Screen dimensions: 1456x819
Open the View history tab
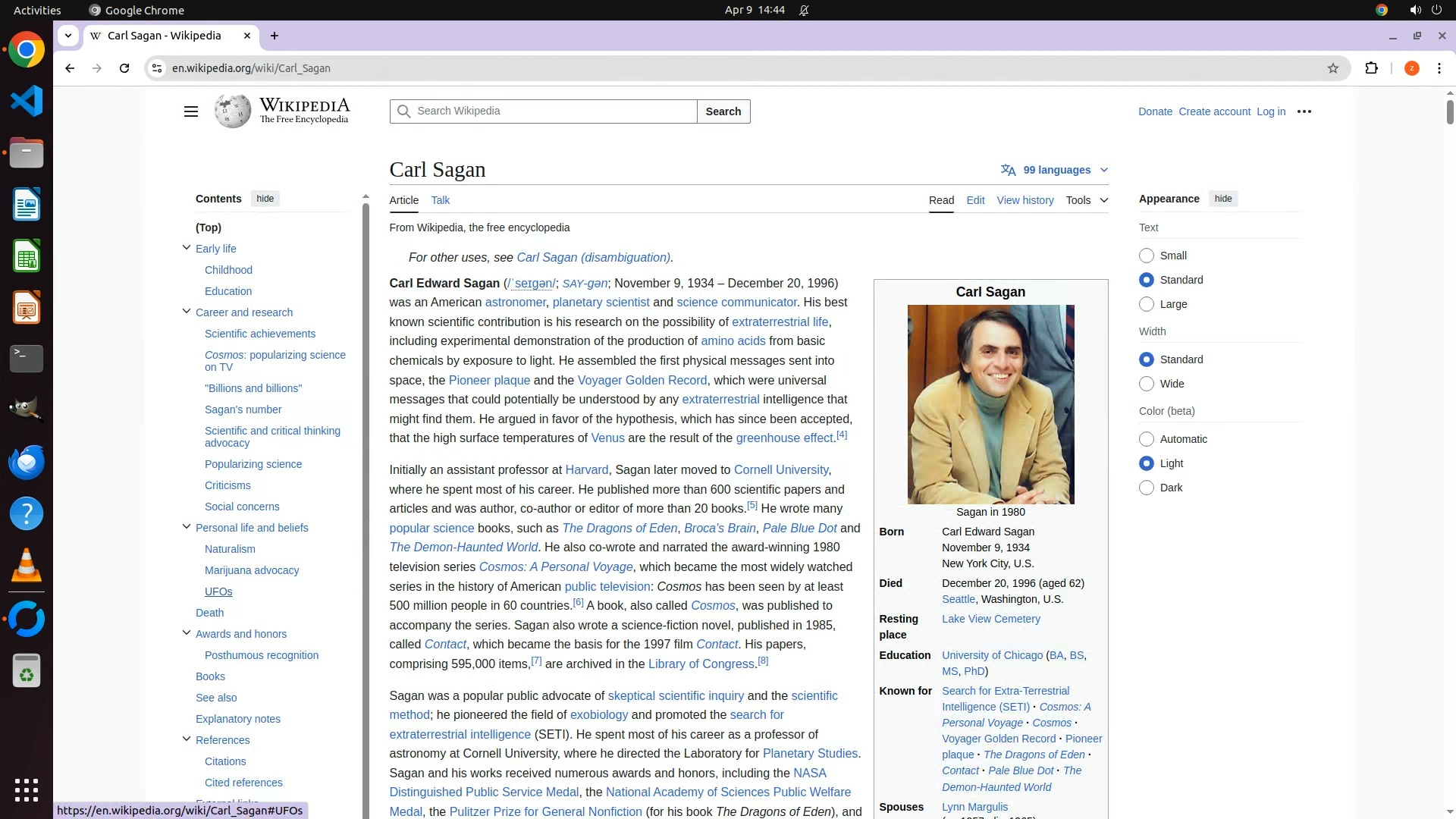click(1025, 200)
